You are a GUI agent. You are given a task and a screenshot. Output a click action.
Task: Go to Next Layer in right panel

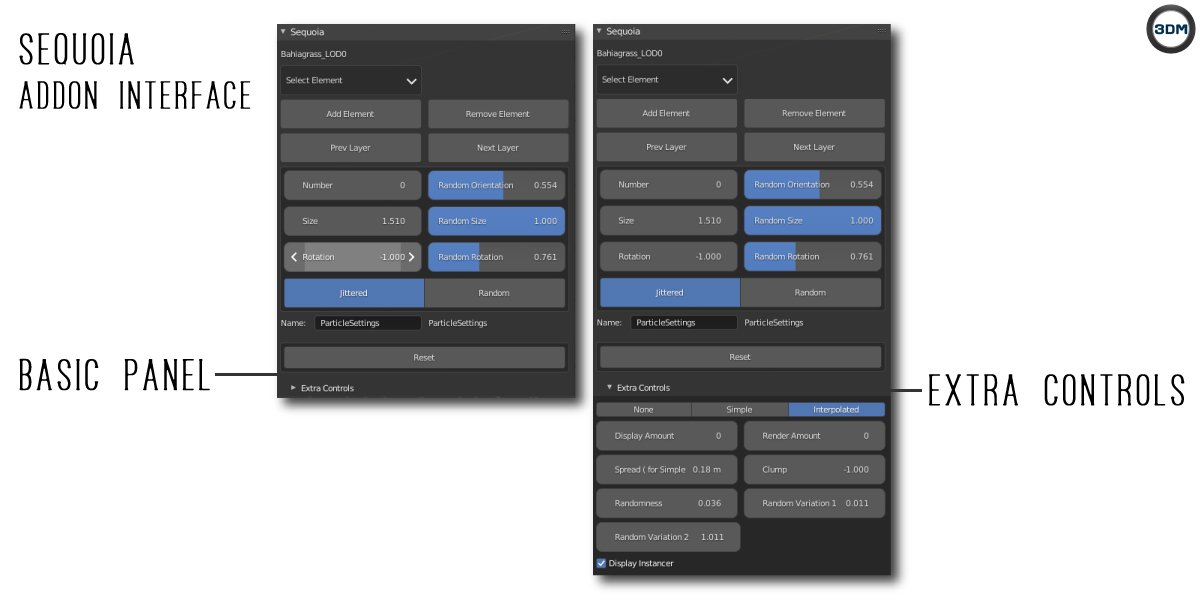(x=814, y=147)
